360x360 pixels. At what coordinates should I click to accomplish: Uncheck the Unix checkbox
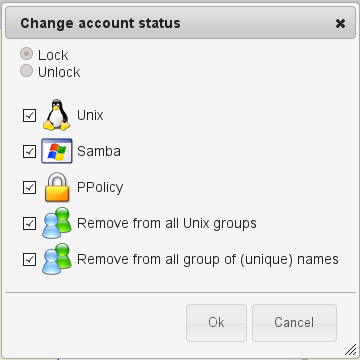click(29, 115)
